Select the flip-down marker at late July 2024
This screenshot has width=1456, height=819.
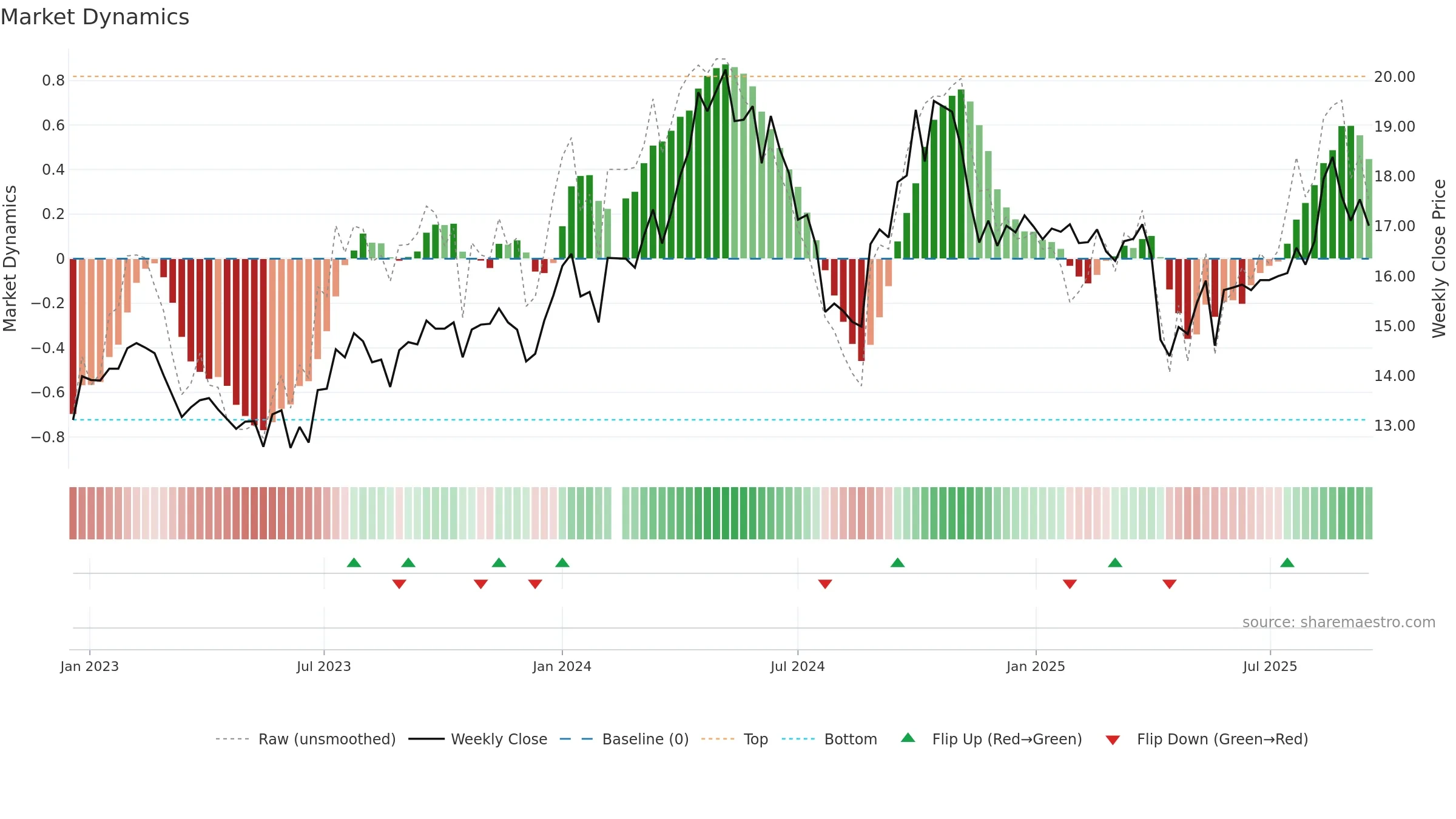(825, 584)
